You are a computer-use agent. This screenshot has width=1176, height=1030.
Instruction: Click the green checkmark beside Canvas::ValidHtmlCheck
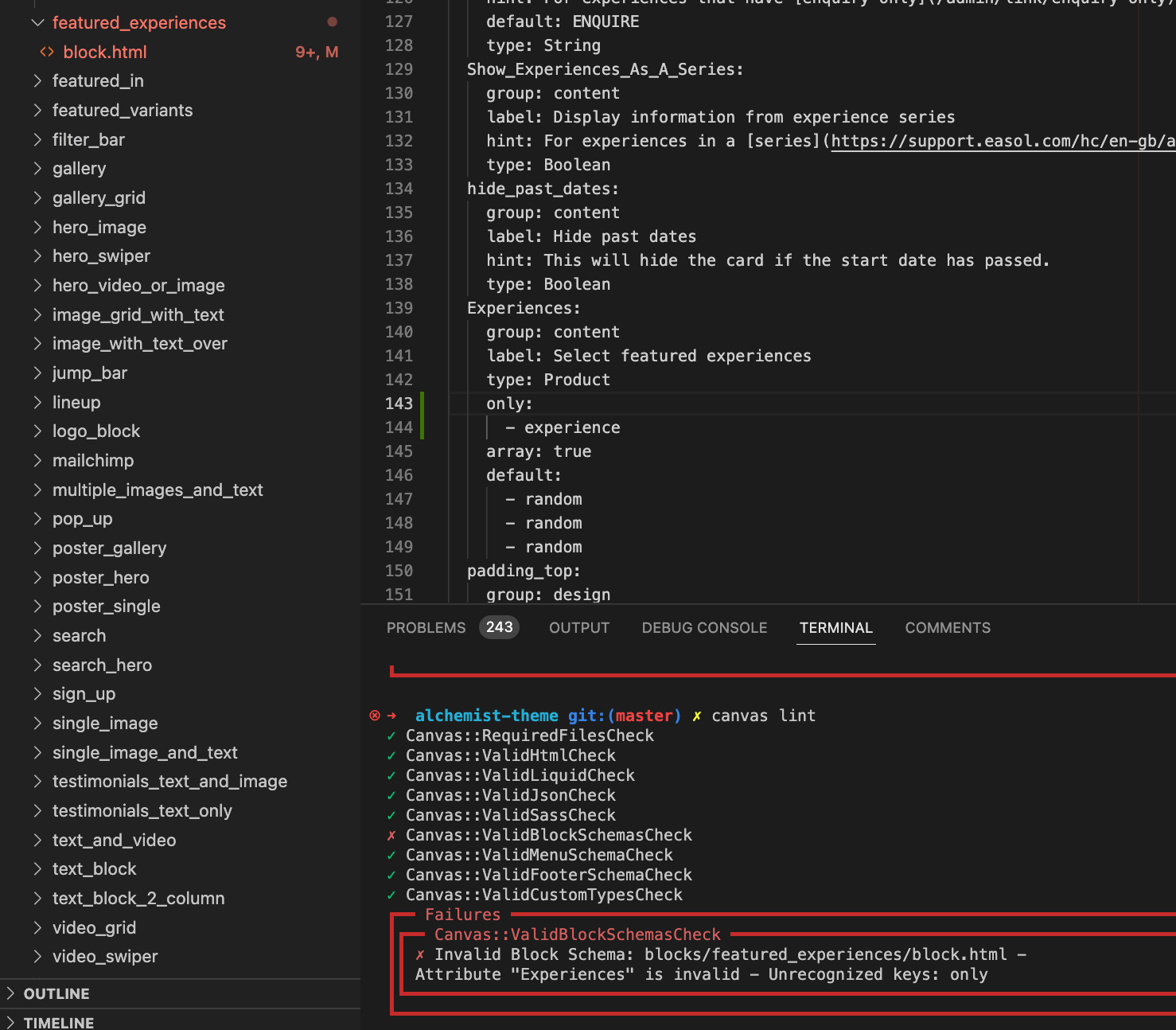coord(391,755)
